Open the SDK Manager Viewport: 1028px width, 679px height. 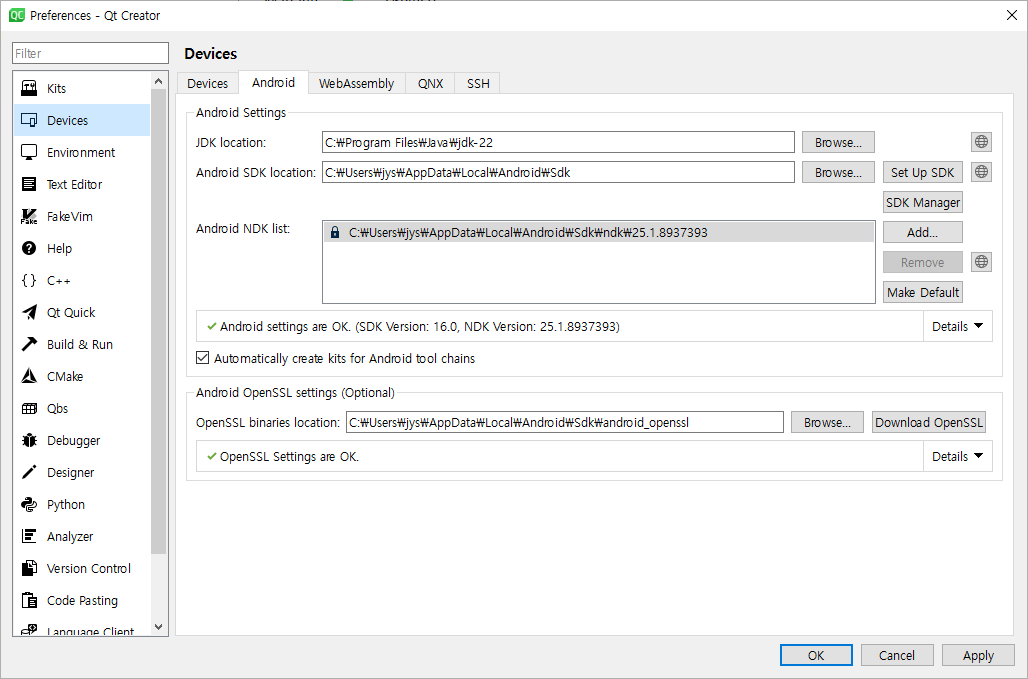922,203
